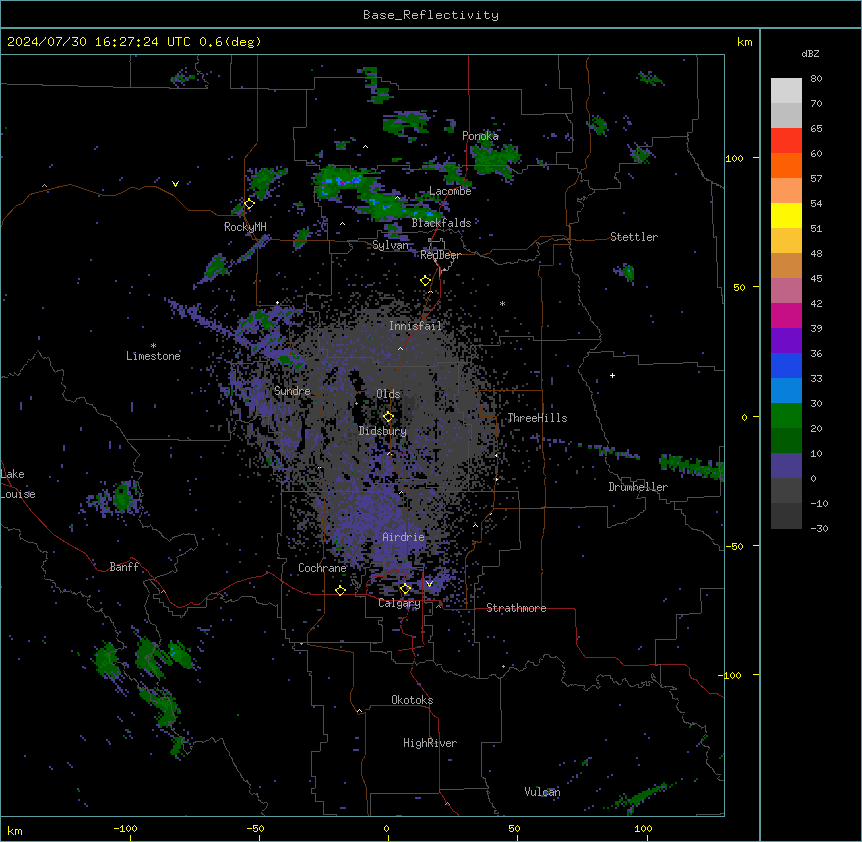Click the dBZ legend heading
This screenshot has width=862, height=842.
[x=810, y=53]
